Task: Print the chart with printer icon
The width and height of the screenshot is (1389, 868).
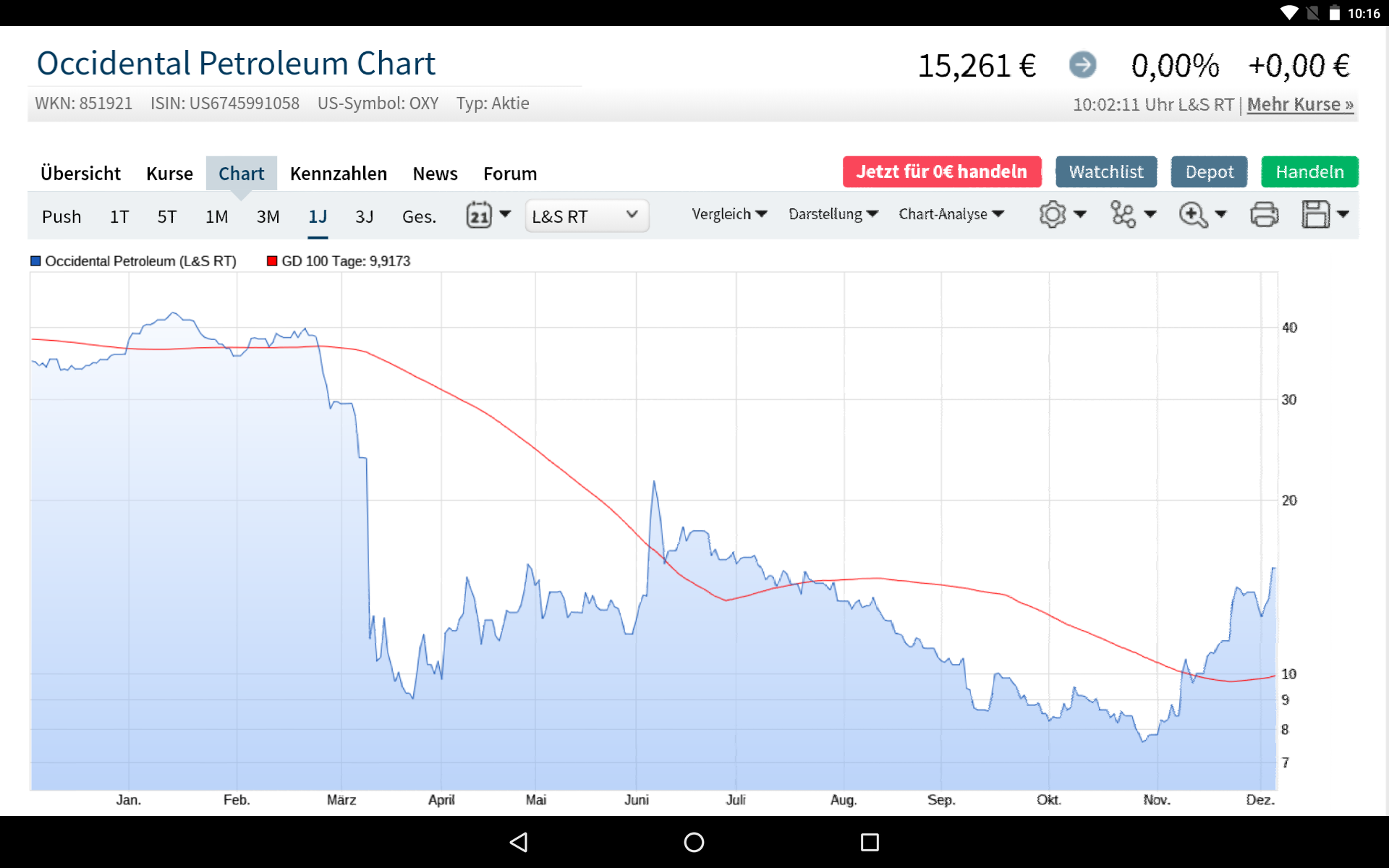Action: [x=1264, y=215]
